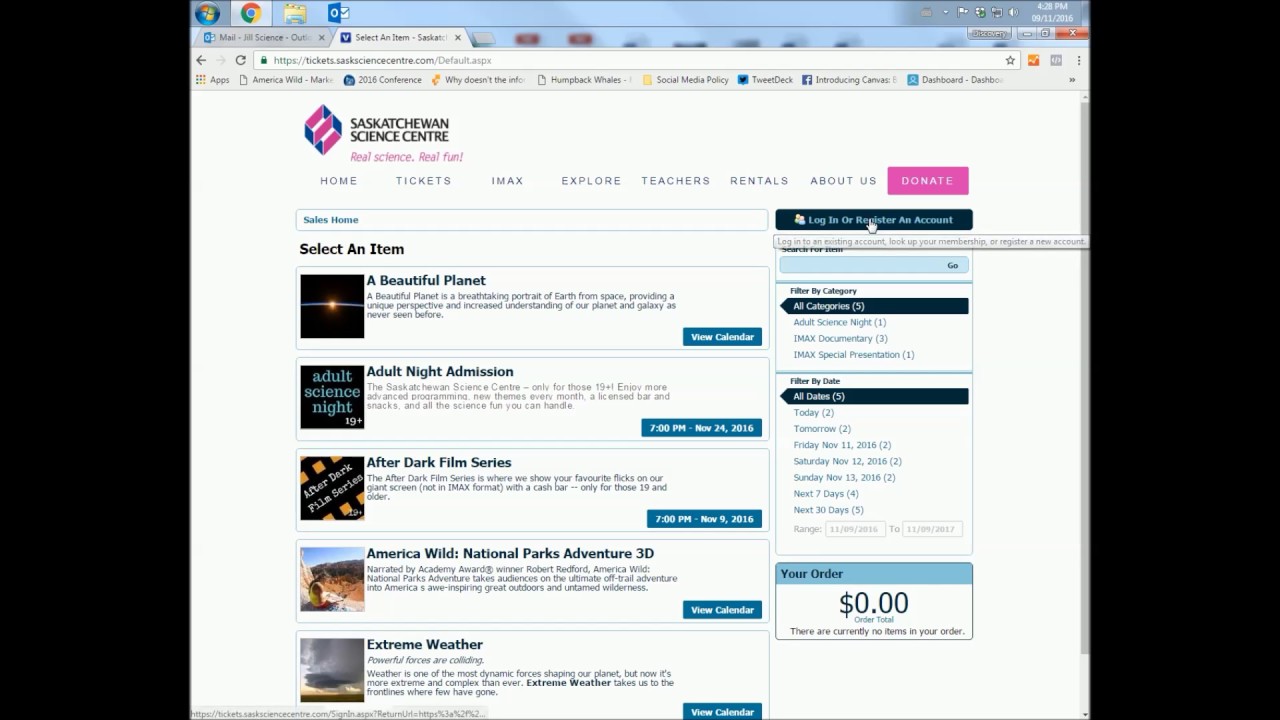The image size is (1280, 720).
Task: Show more bookmarks with the chevron
Action: click(x=1072, y=80)
